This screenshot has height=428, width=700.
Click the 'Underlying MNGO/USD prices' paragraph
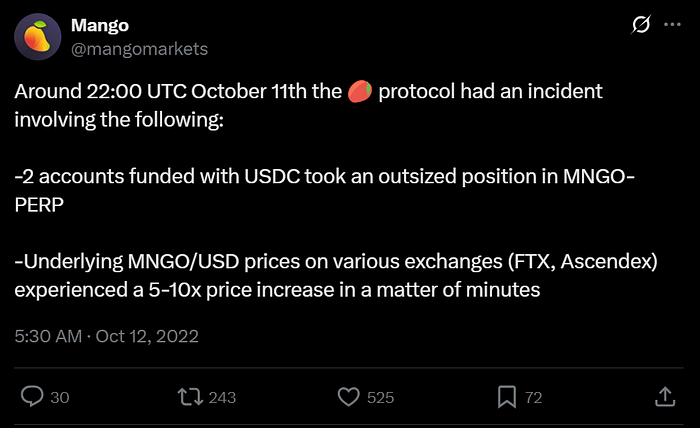coord(336,275)
